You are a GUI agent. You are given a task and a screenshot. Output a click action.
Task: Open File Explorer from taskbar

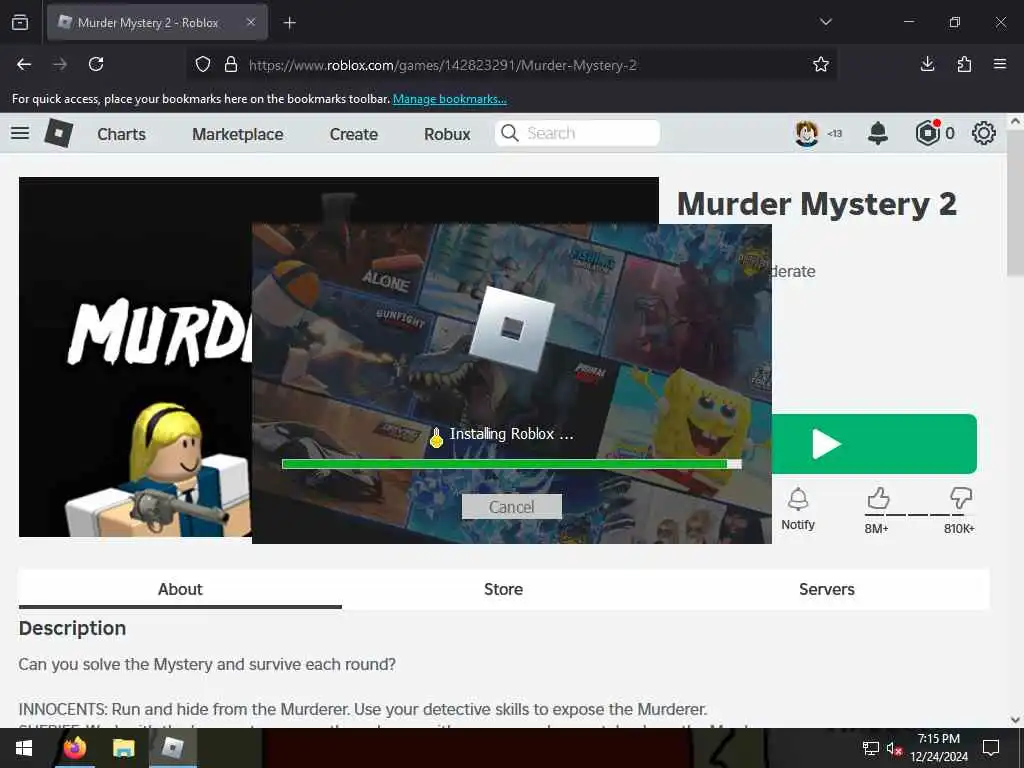point(123,748)
